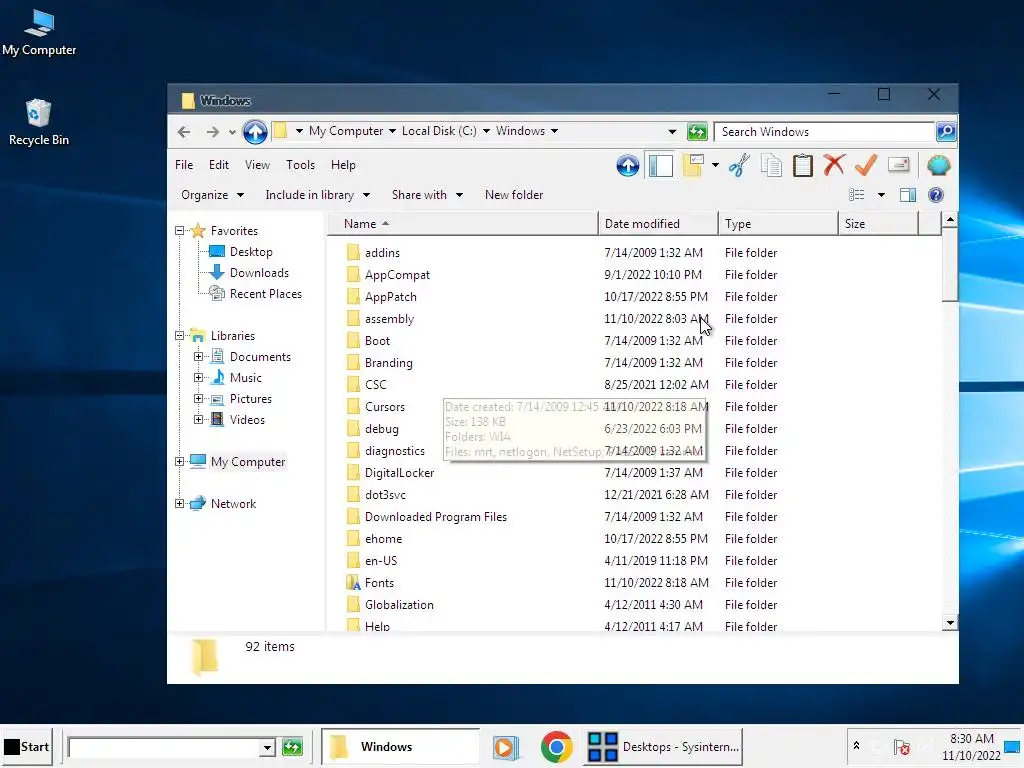The width and height of the screenshot is (1024, 768).
Task: Click Include in library button
Action: 317,195
